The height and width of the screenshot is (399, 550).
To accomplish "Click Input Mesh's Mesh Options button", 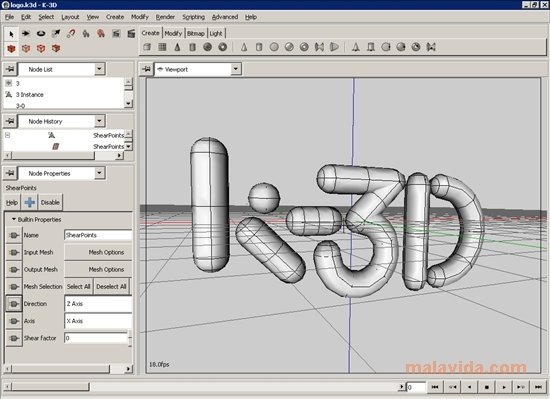I will click(x=98, y=252).
